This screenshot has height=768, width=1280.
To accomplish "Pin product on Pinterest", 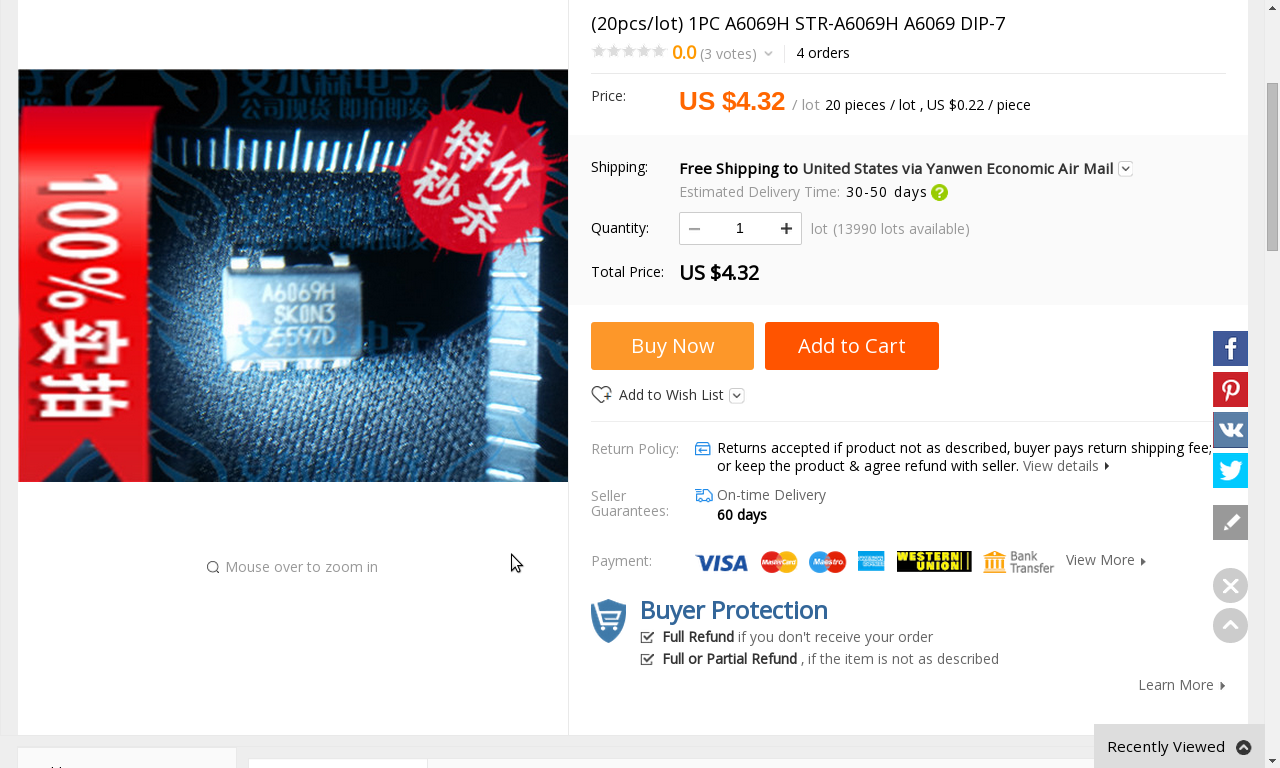I will pyautogui.click(x=1230, y=390).
